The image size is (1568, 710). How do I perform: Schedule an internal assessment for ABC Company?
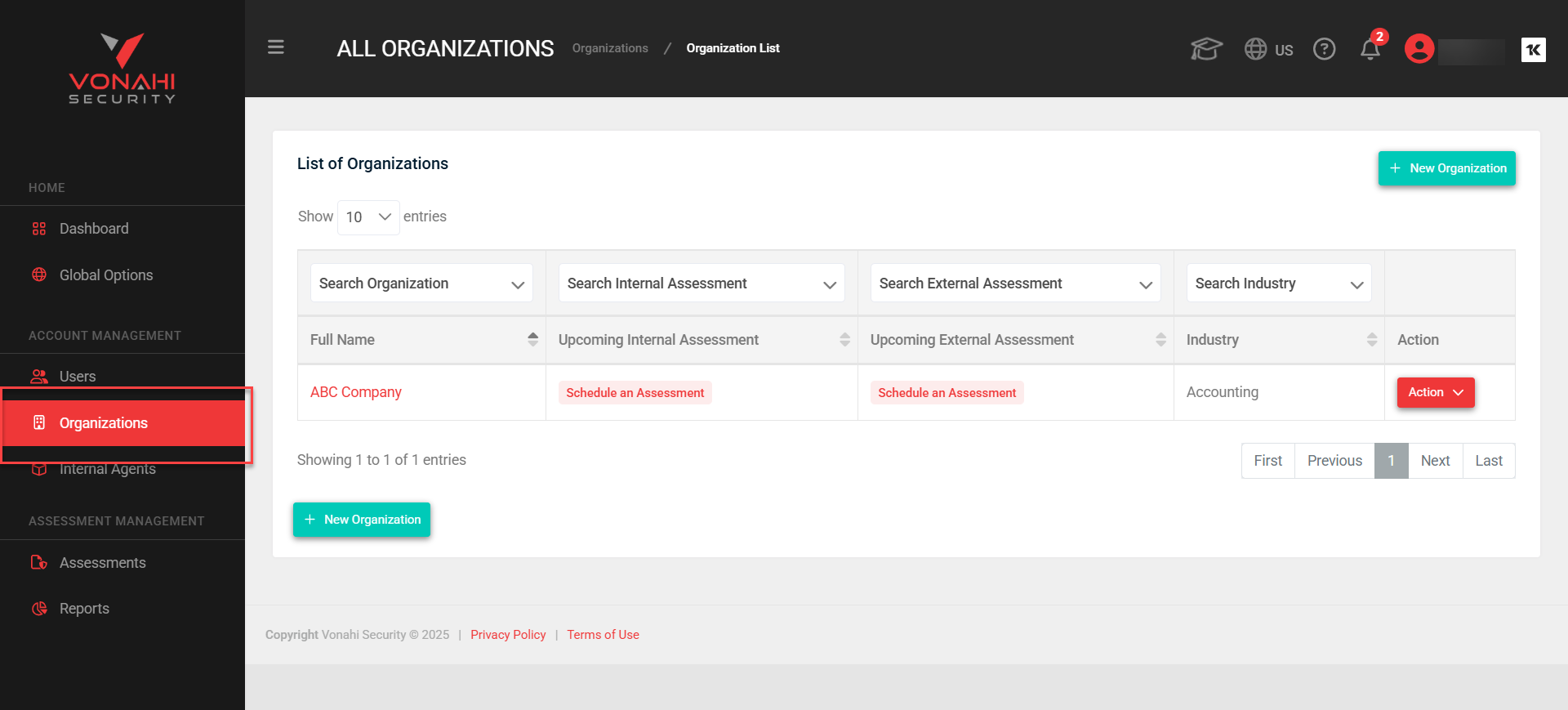pos(635,393)
